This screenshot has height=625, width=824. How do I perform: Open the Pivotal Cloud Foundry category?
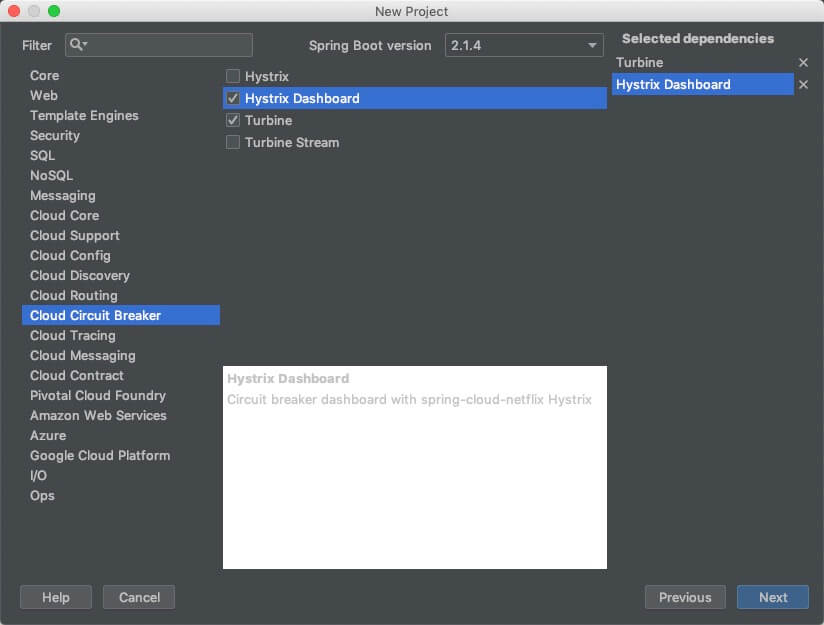tap(121, 395)
